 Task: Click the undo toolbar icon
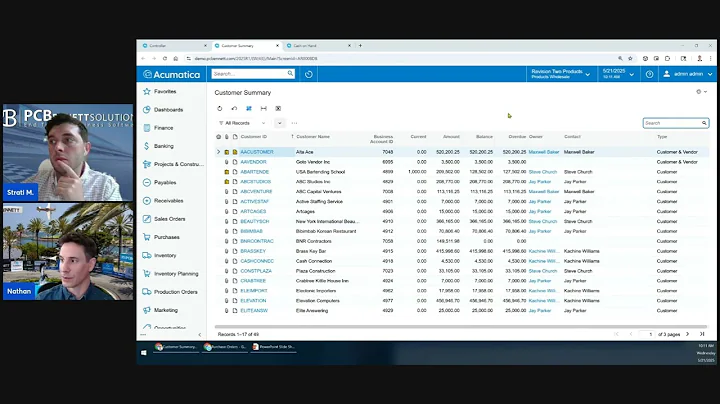(234, 108)
